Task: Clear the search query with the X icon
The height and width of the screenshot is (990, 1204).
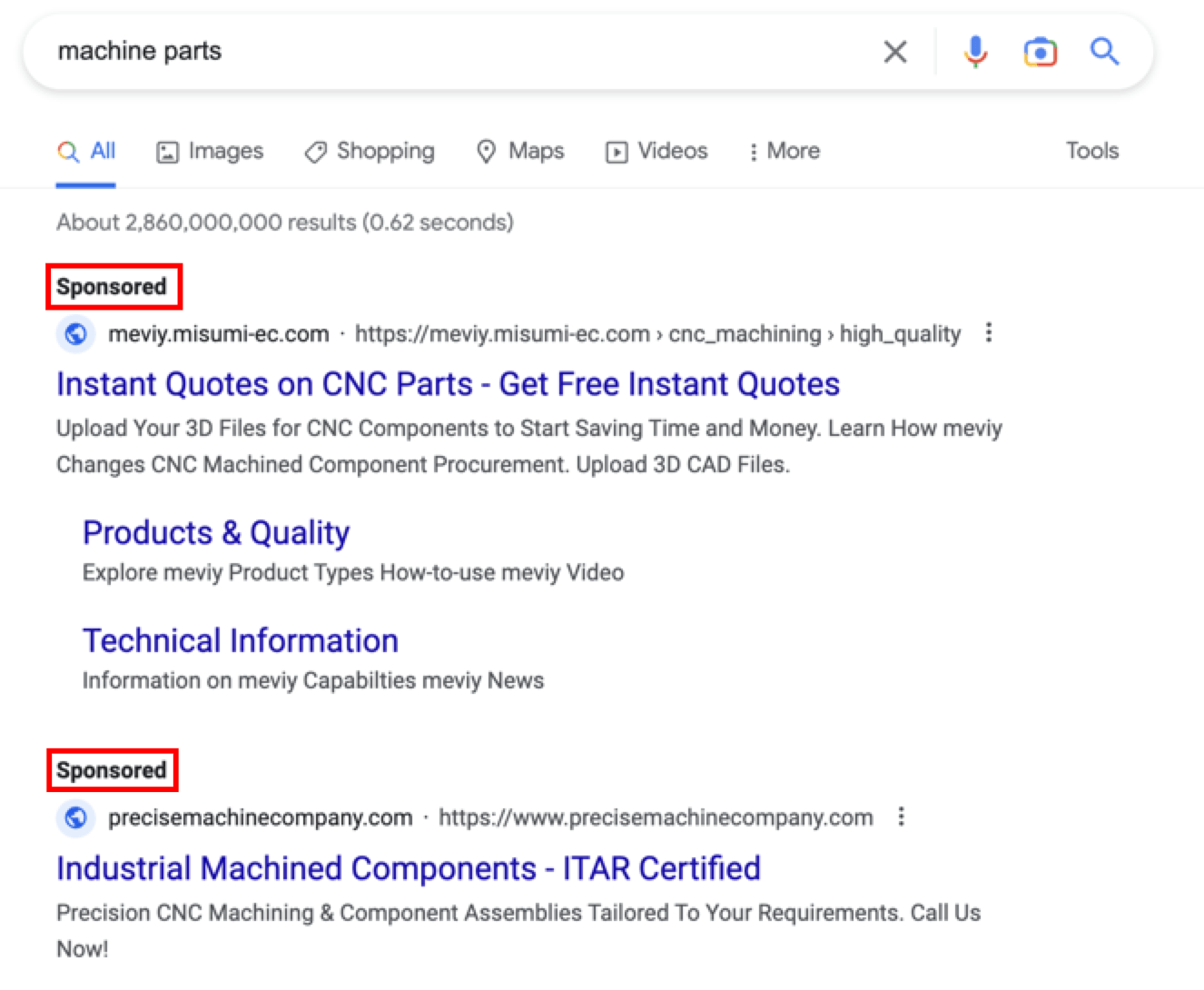Action: [x=895, y=52]
